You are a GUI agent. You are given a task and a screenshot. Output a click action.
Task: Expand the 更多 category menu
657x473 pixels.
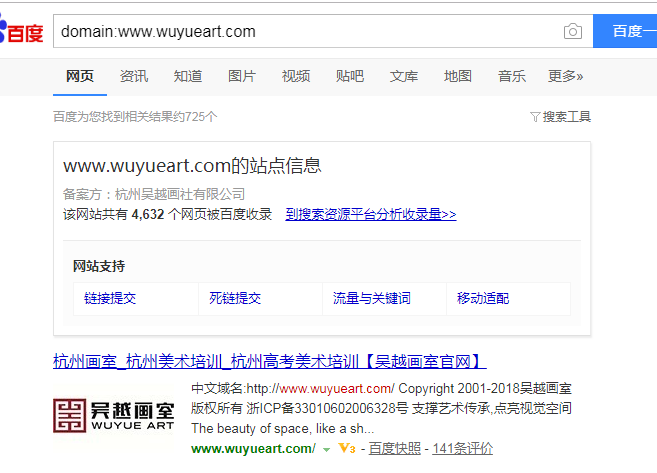click(x=565, y=76)
